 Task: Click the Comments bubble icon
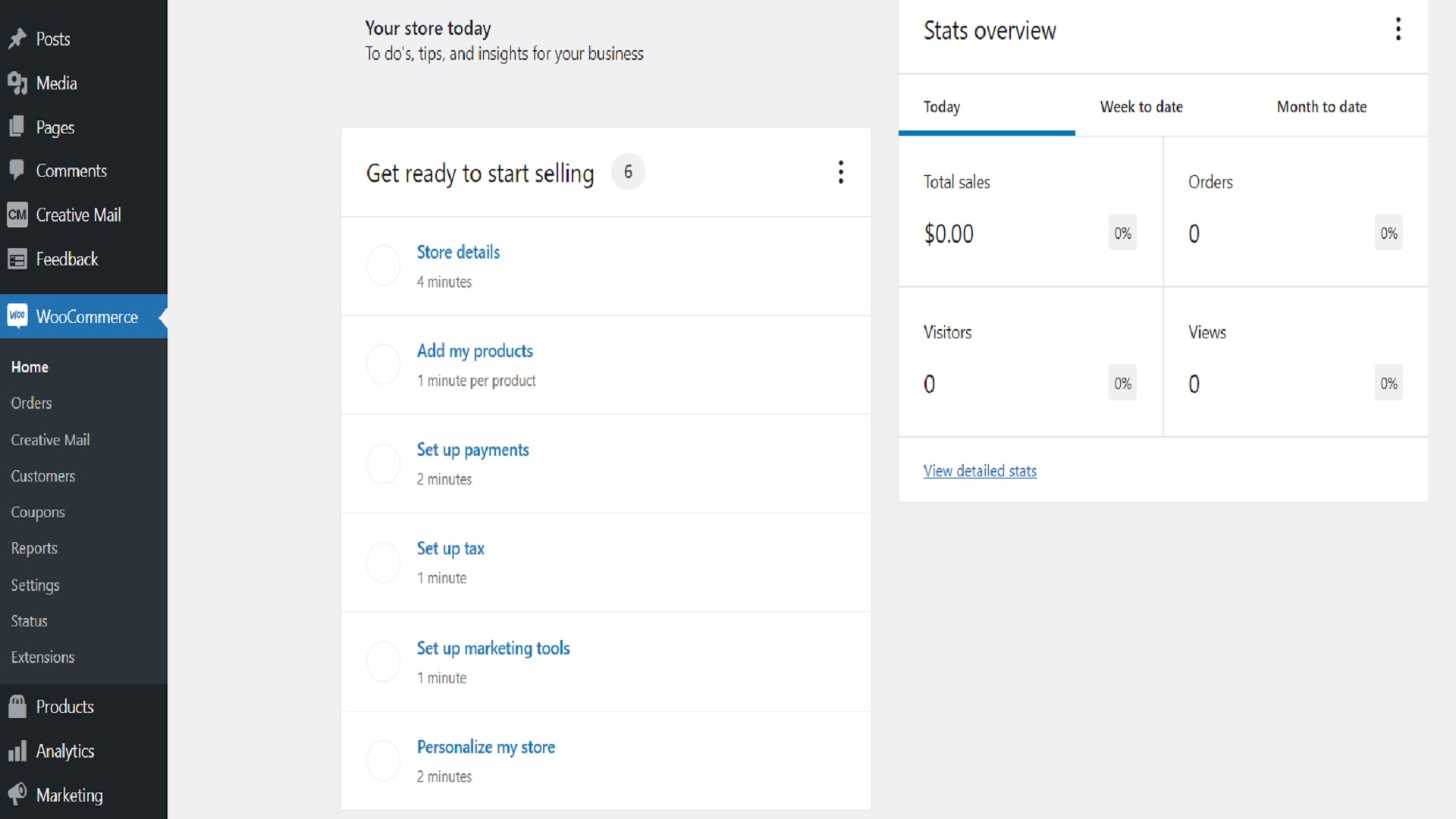point(17,171)
